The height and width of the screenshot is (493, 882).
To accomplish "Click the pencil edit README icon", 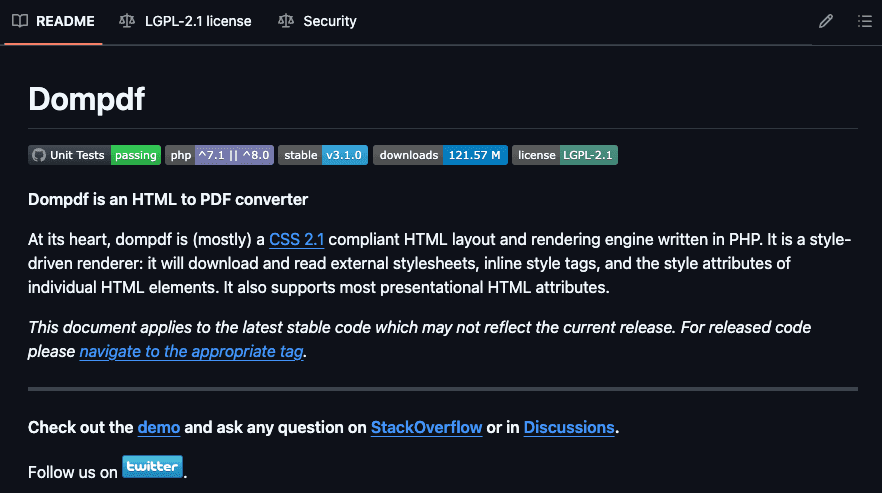I will (x=826, y=21).
